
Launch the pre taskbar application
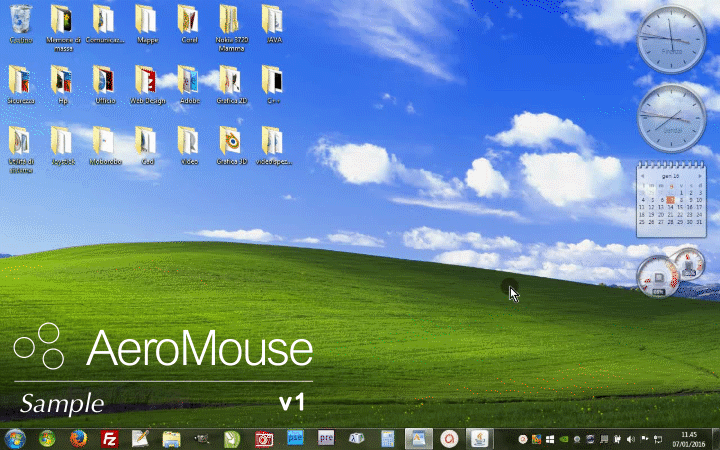[x=326, y=439]
